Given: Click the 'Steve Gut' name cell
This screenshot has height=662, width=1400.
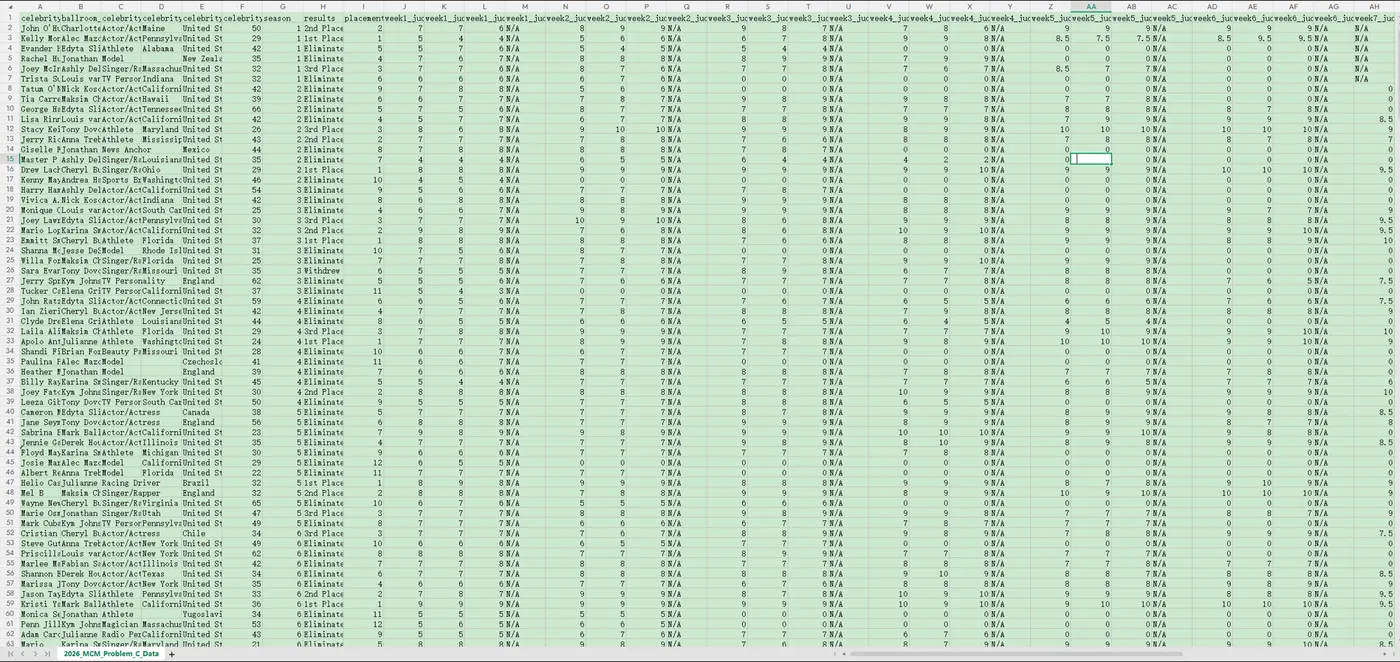Looking at the screenshot, I should click(x=40, y=543).
